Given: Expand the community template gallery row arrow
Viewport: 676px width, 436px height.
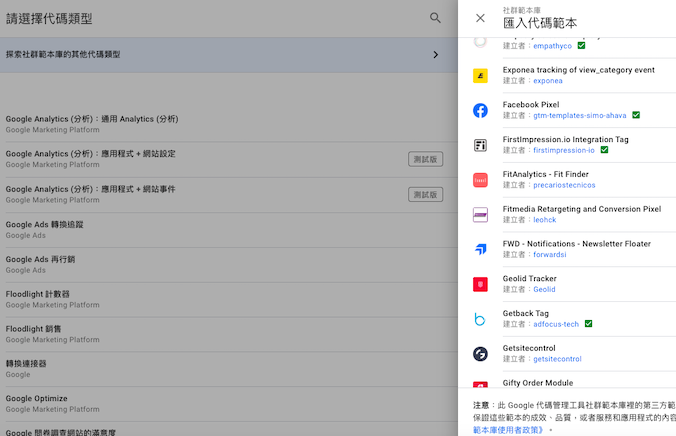Looking at the screenshot, I should click(x=435, y=55).
